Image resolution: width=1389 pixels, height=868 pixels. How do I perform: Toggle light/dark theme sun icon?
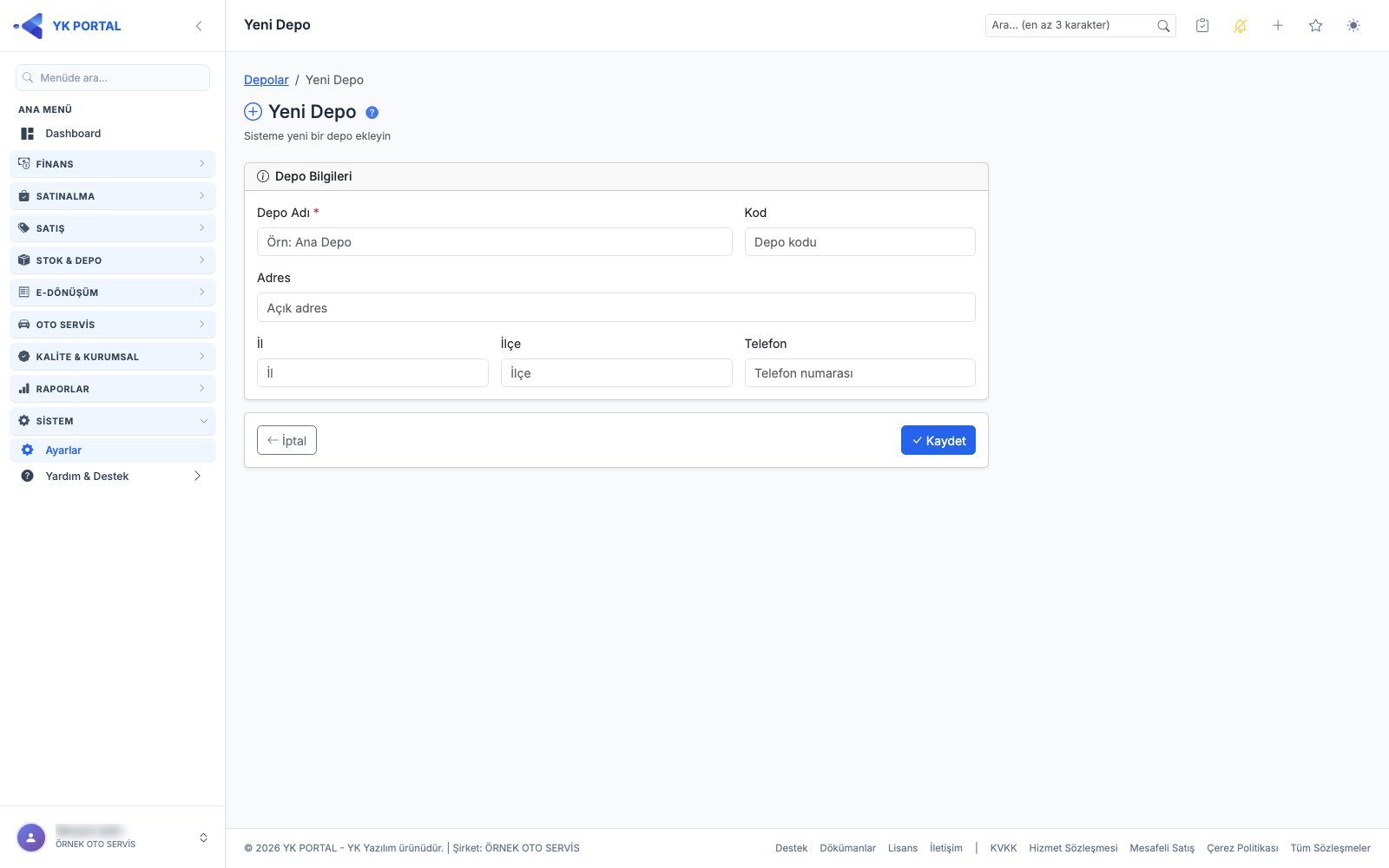pos(1353,26)
